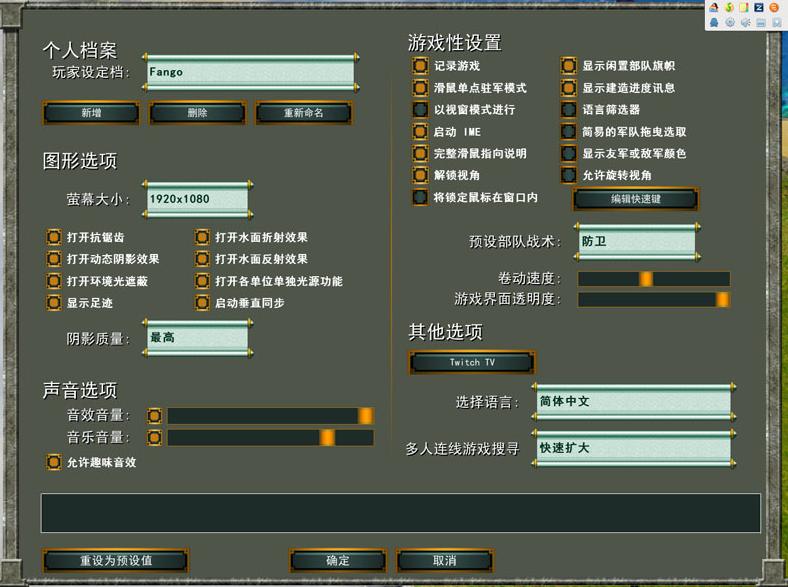Toggle 打开动态阴影效果 checkbox
Image resolution: width=788 pixels, height=587 pixels.
pos(54,259)
